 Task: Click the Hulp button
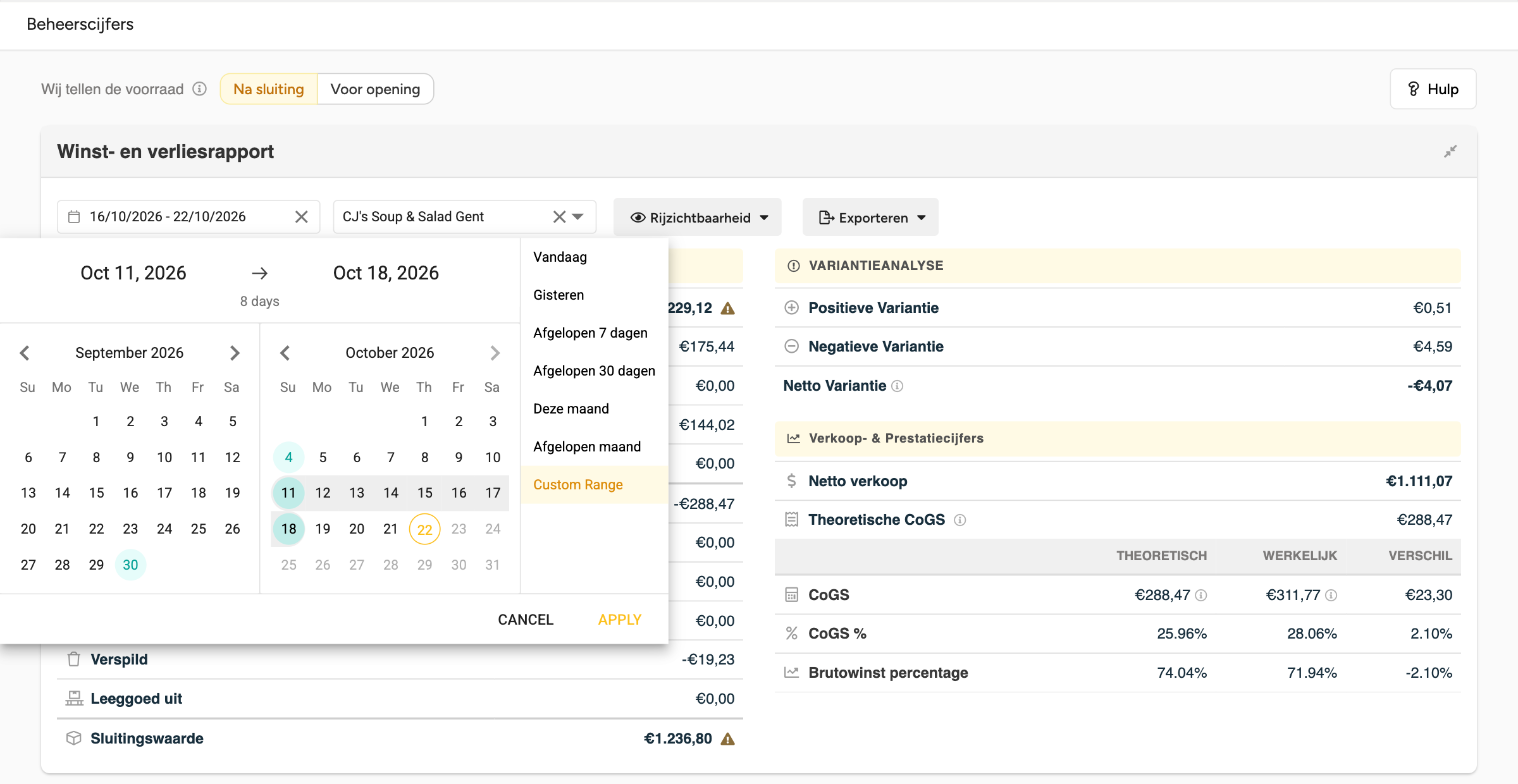pyautogui.click(x=1433, y=89)
